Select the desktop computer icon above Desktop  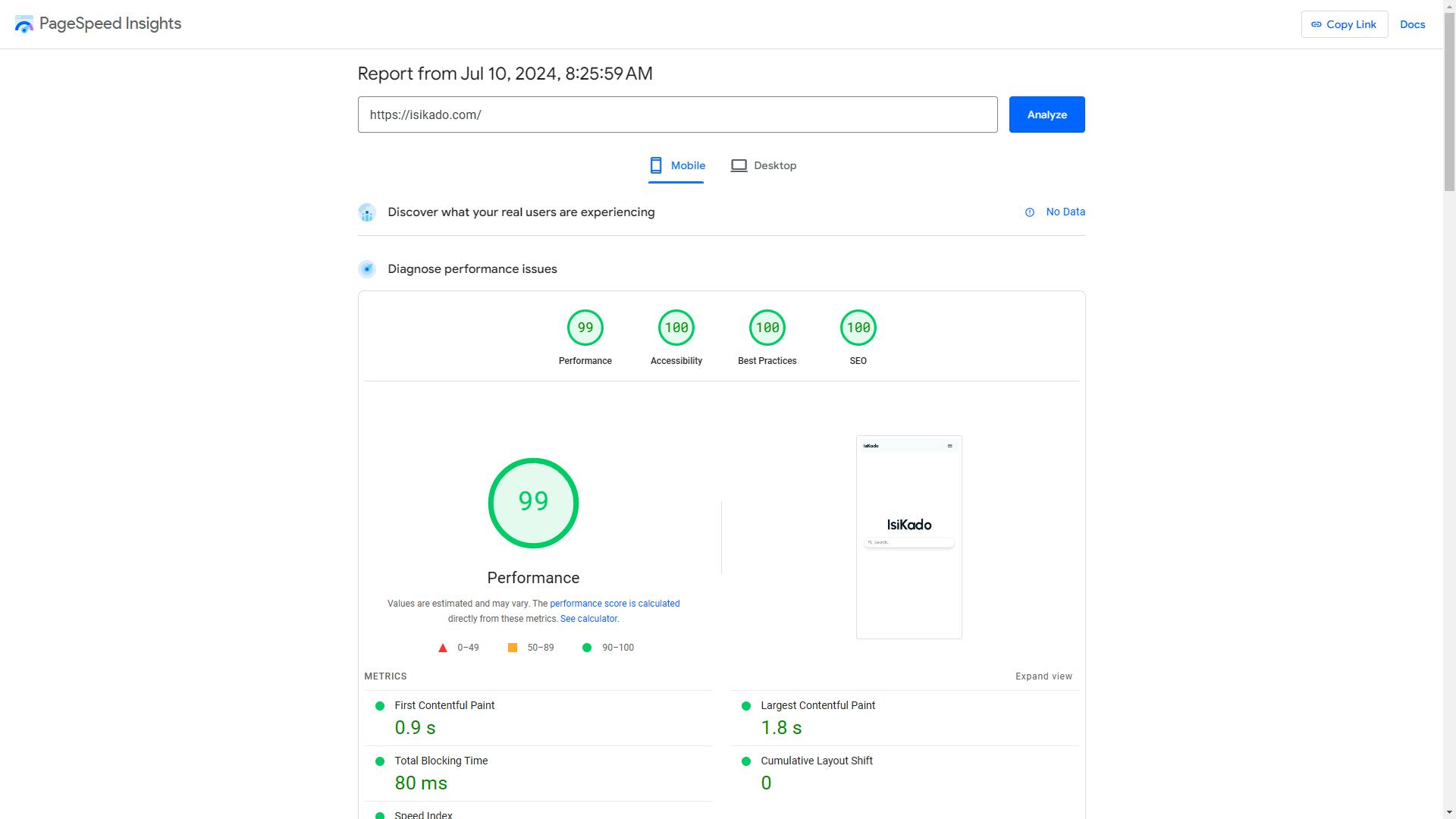pyautogui.click(x=738, y=165)
